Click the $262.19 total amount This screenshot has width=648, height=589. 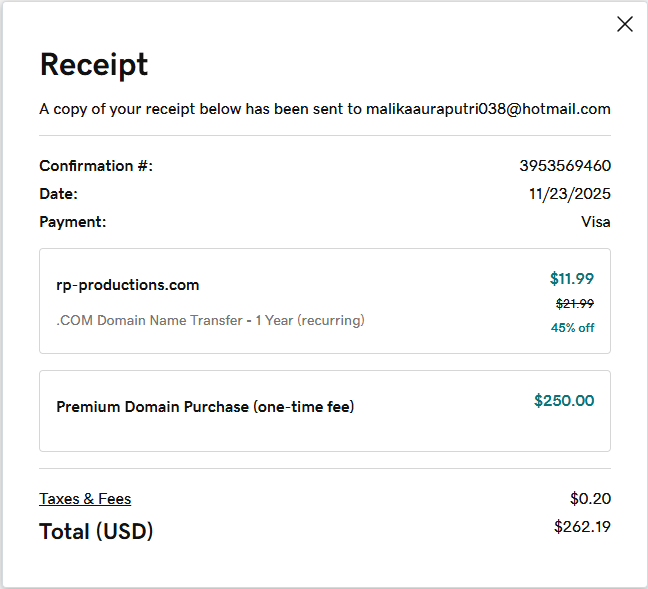coord(582,527)
